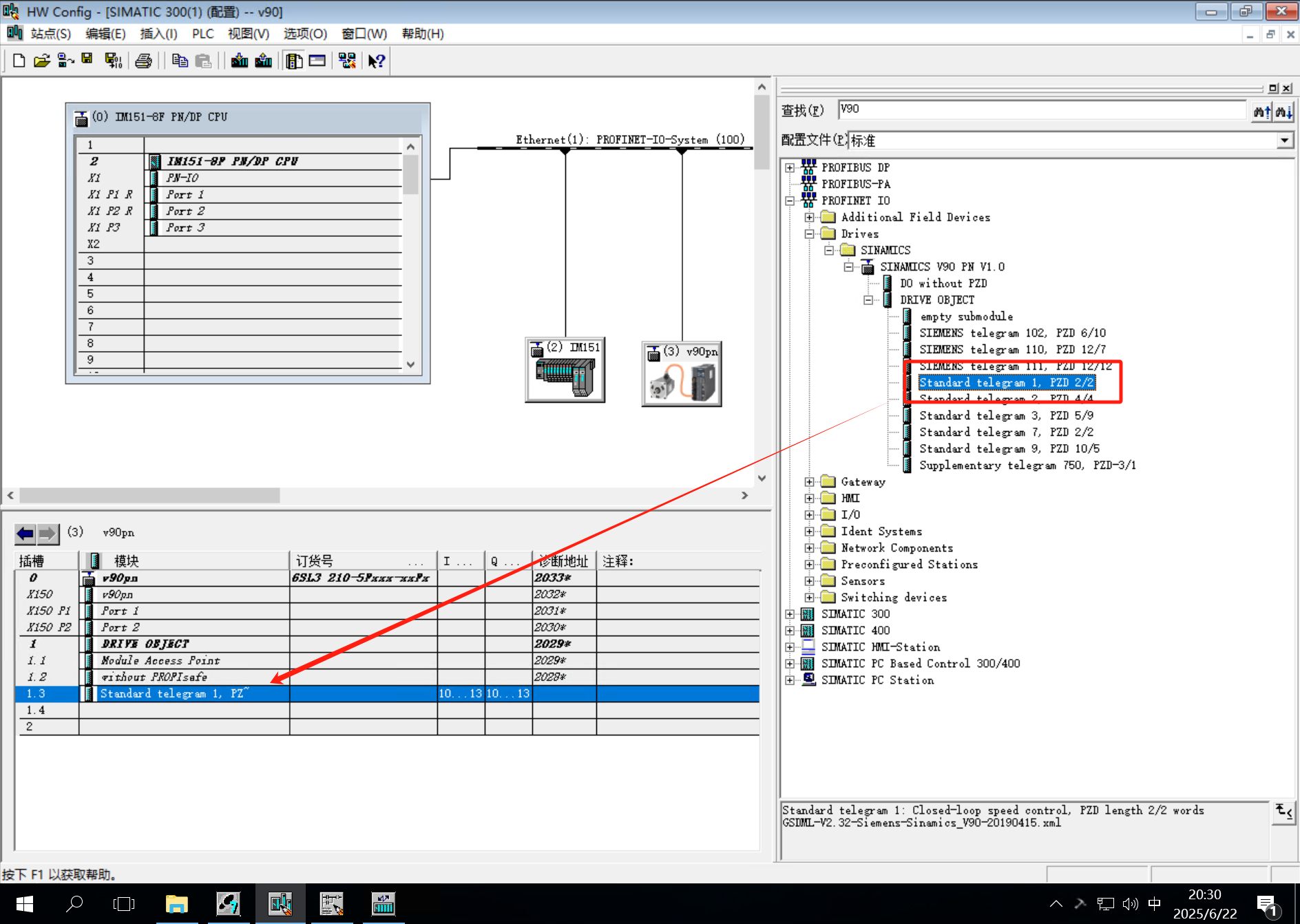This screenshot has height=924, width=1300.
Task: Expand the PROFIBUS DP tree node
Action: coord(790,168)
